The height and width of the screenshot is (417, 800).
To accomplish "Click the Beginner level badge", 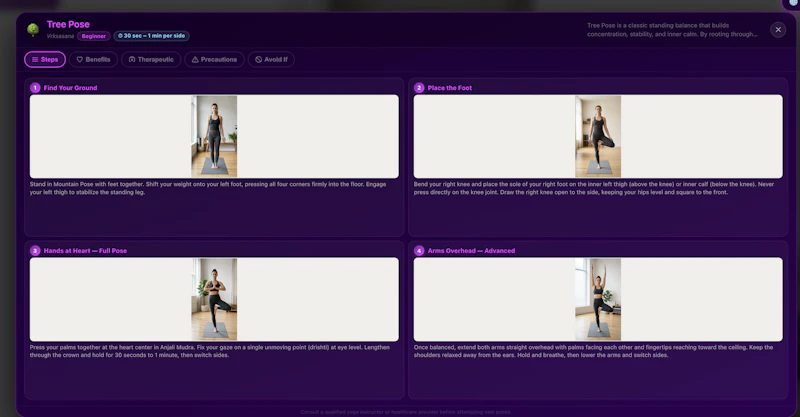I will pyautogui.click(x=94, y=36).
